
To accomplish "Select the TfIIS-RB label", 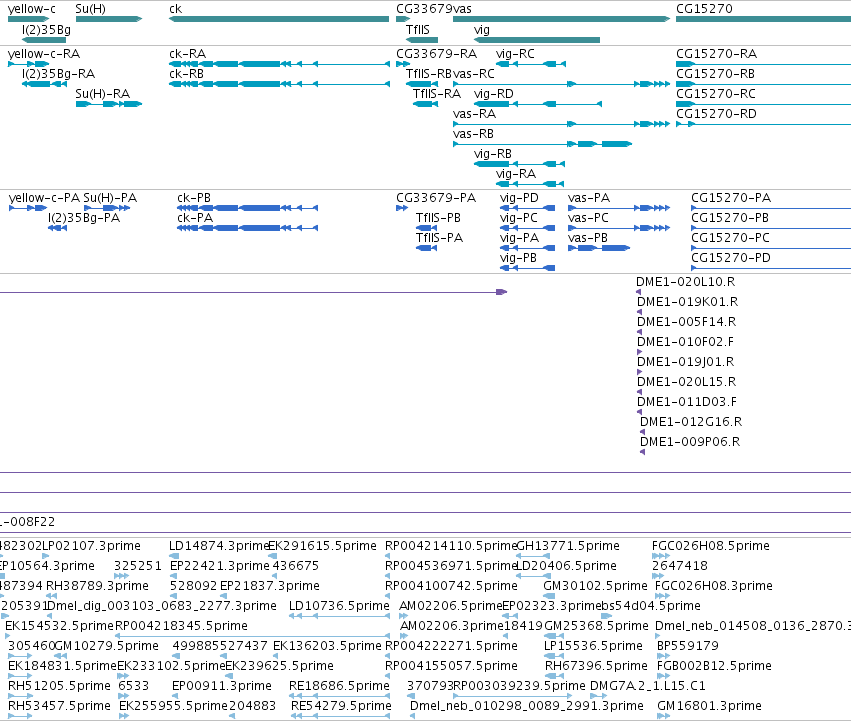I will (x=429, y=74).
